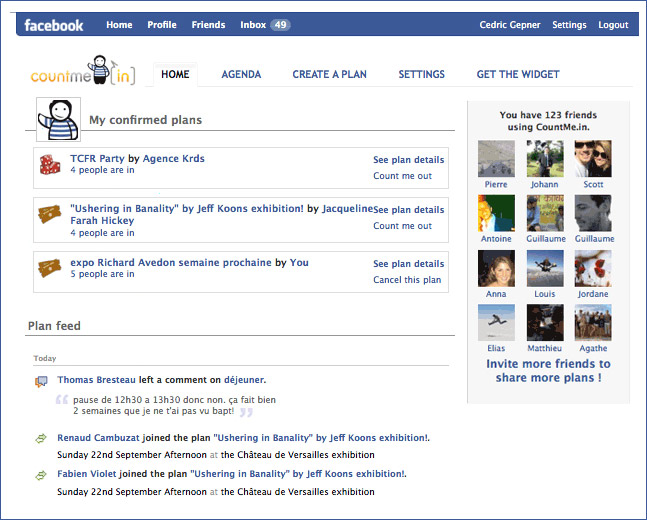The image size is (647, 520).
Task: Click the Agence Krds organizer link
Action: point(173,158)
